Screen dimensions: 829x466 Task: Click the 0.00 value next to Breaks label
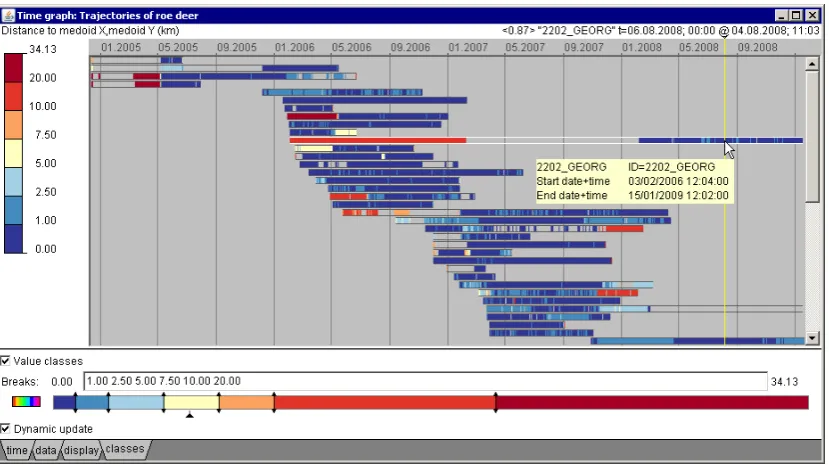coord(62,382)
